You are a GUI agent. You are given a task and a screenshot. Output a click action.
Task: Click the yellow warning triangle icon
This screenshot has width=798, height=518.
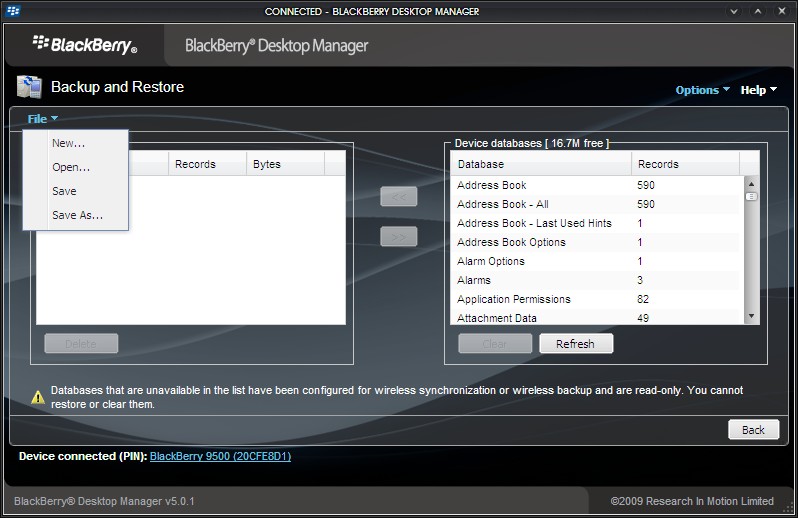[38, 397]
